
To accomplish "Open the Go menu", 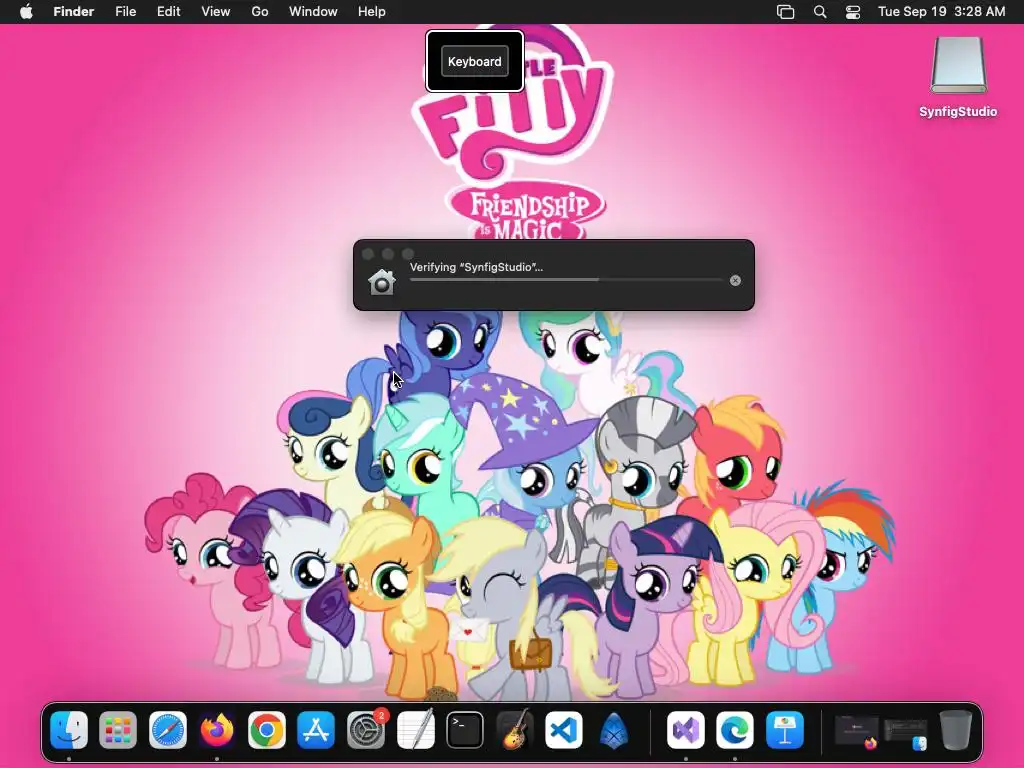I will (260, 12).
